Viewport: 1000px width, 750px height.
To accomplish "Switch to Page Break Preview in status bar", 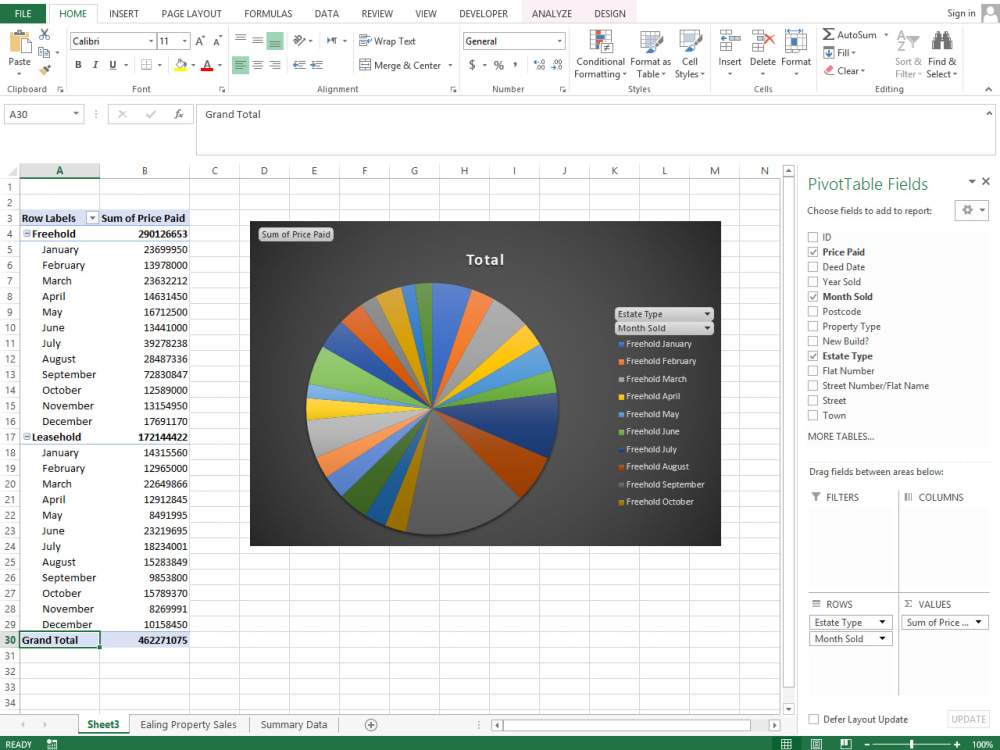I will click(846, 744).
